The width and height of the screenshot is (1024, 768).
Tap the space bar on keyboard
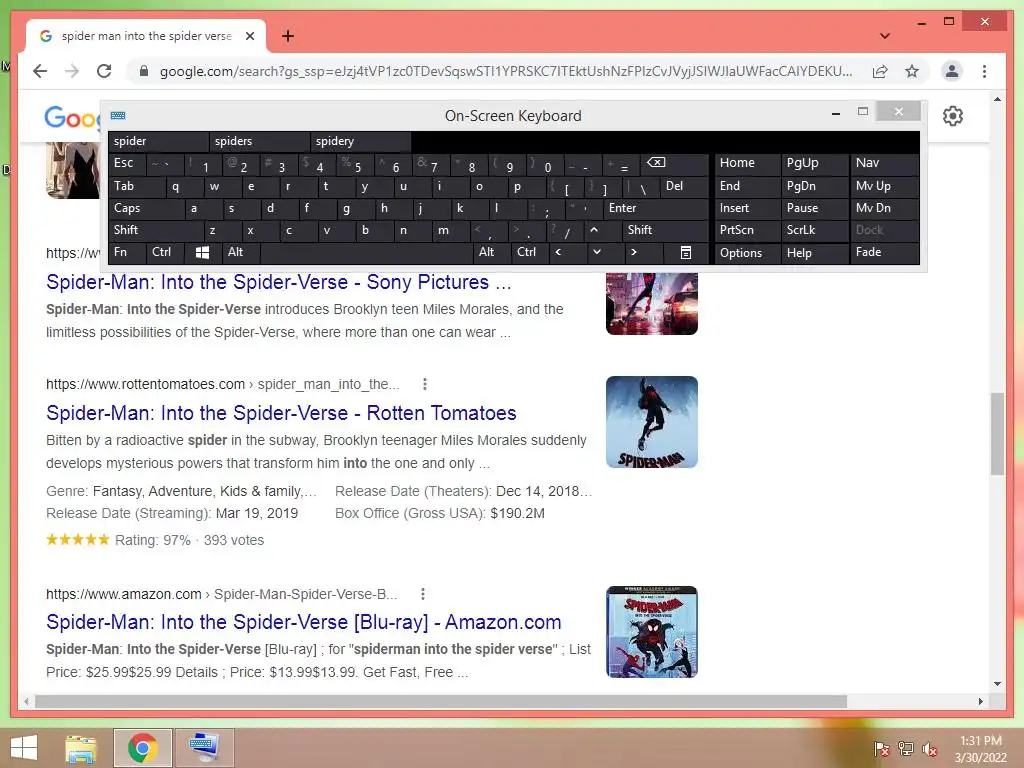(x=366, y=252)
